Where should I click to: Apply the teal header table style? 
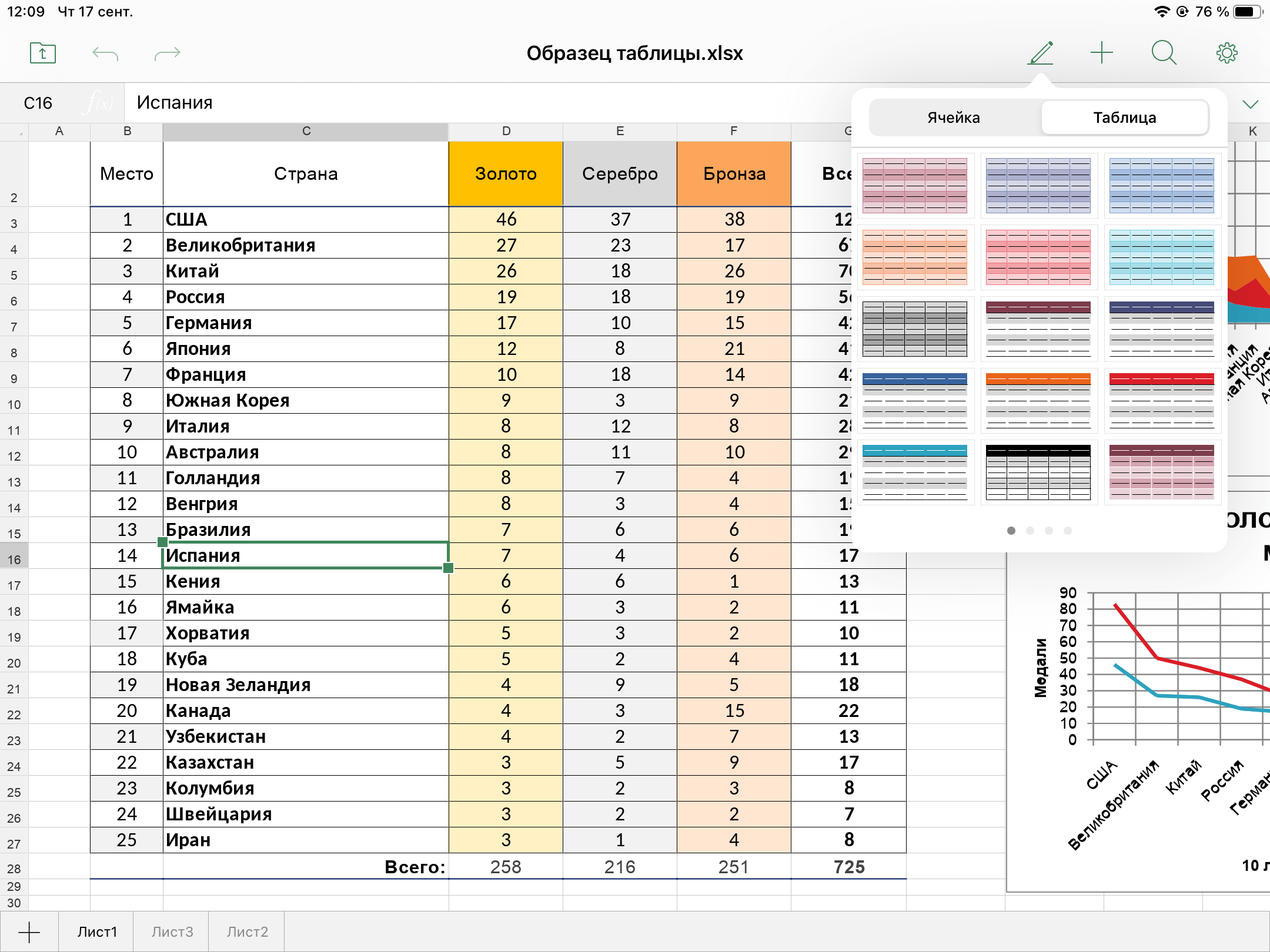coord(915,472)
